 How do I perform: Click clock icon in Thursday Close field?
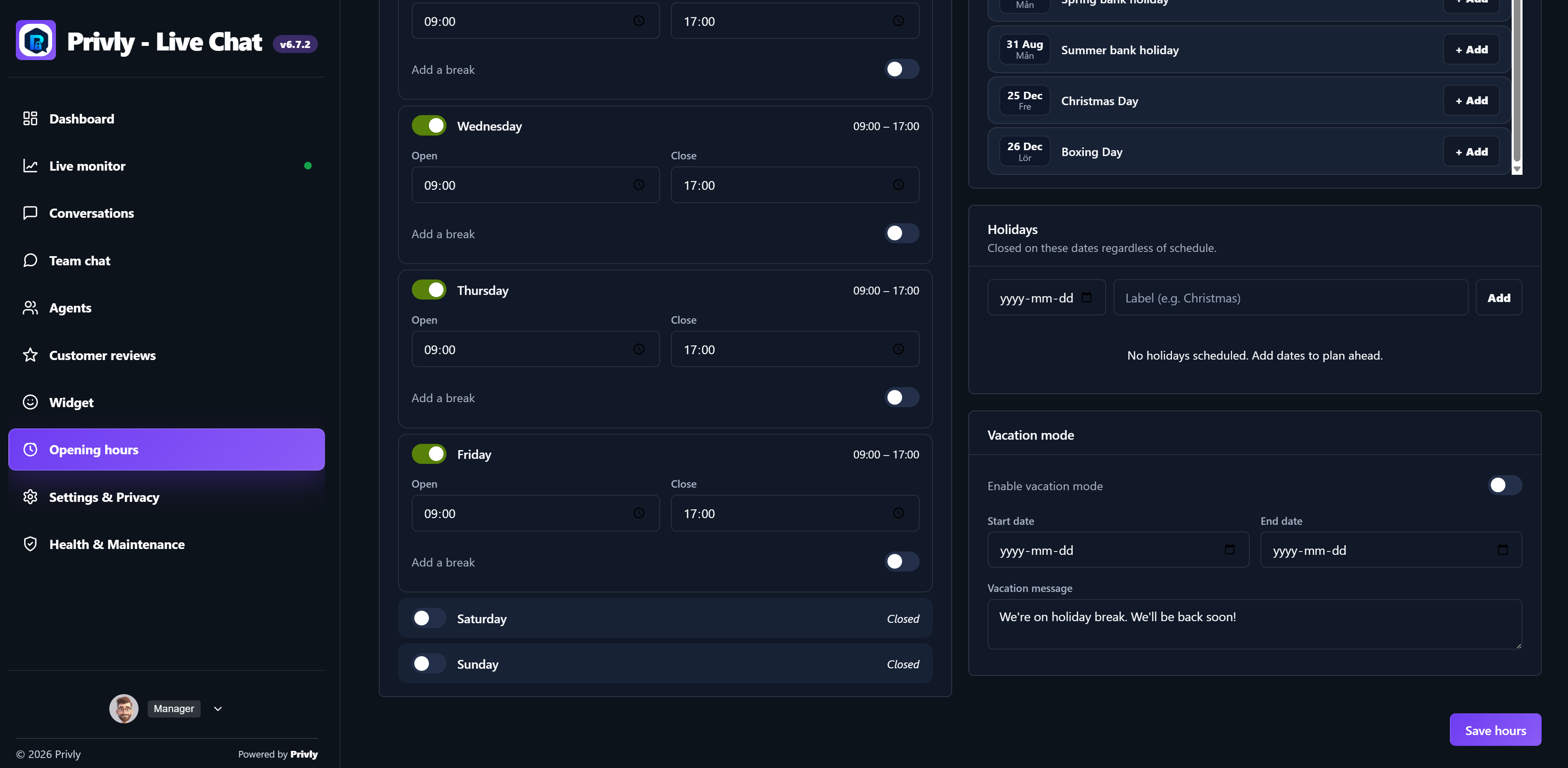click(898, 349)
